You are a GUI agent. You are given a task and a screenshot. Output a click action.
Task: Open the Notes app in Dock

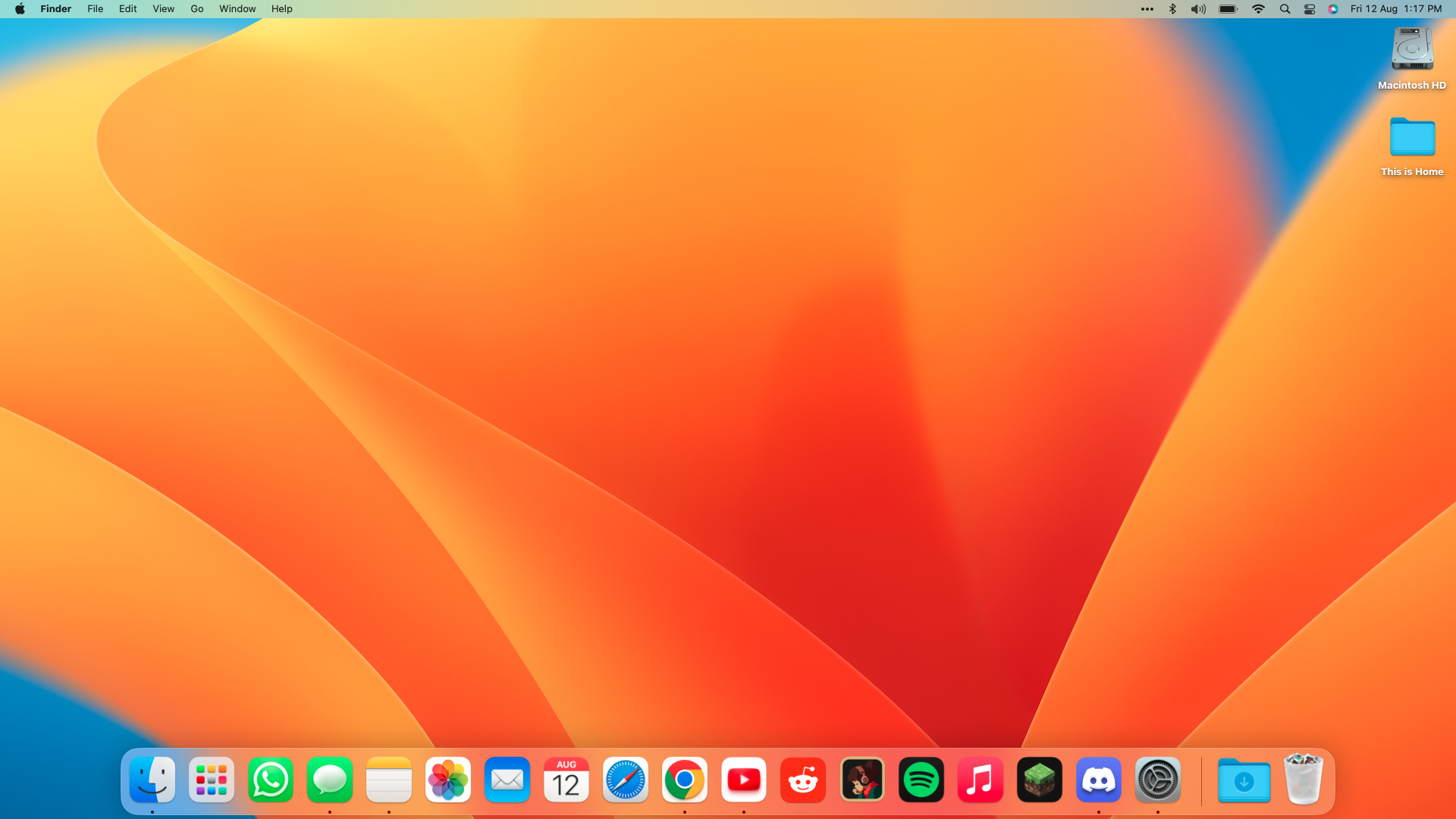pyautogui.click(x=389, y=780)
